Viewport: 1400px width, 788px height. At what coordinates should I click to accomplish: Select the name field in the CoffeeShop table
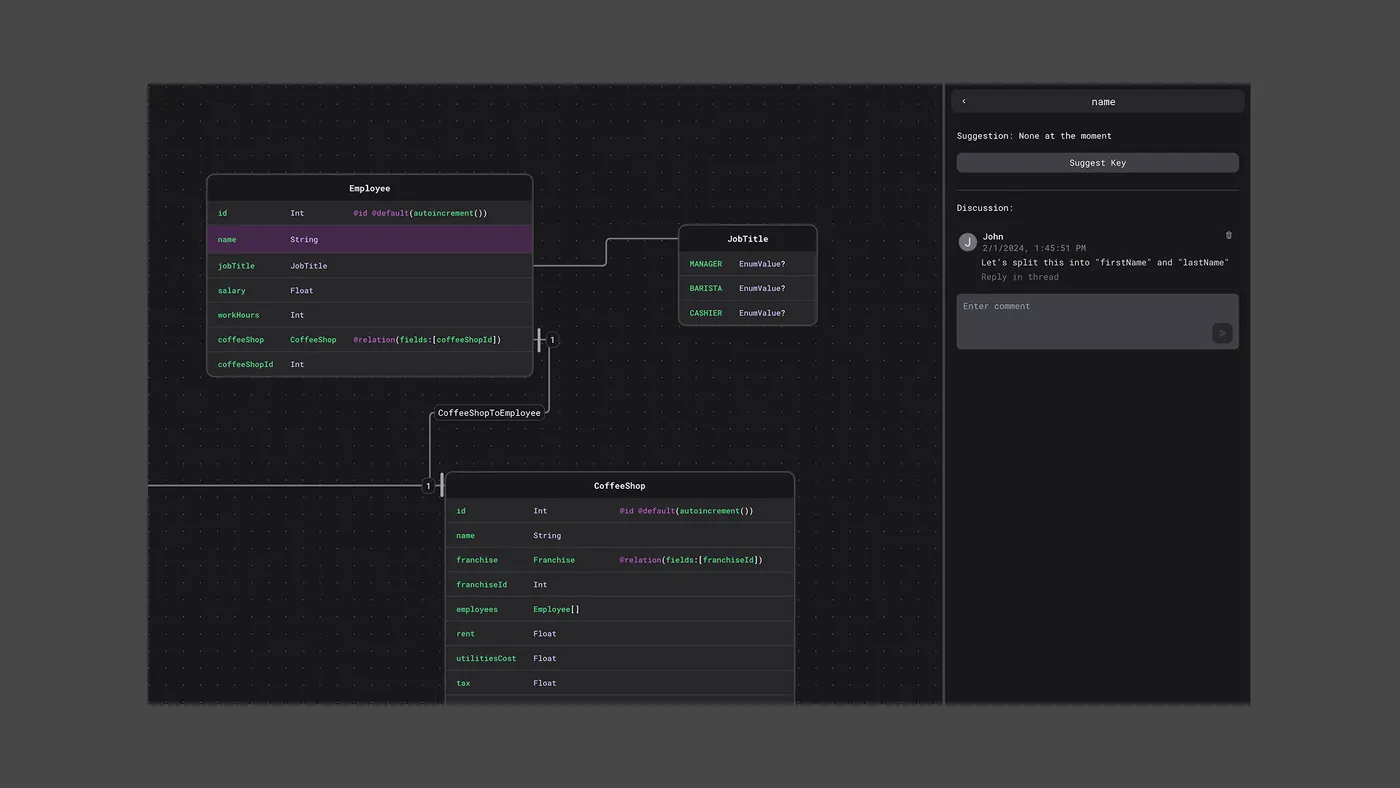pyautogui.click(x=620, y=535)
